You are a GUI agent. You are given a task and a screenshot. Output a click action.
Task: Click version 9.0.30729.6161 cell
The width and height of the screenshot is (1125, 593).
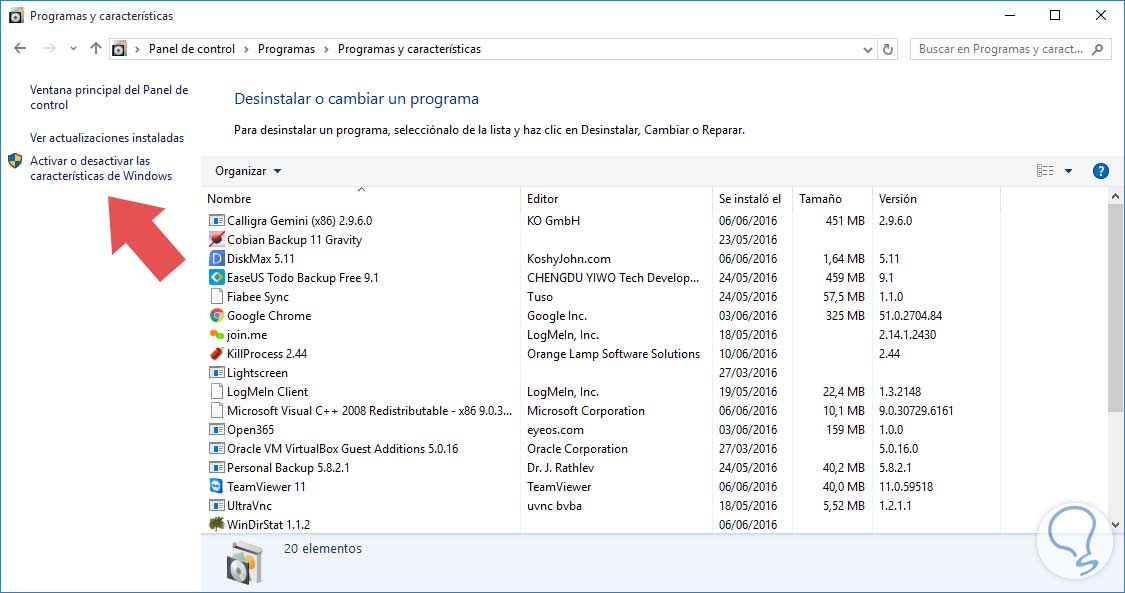pyautogui.click(x=916, y=411)
